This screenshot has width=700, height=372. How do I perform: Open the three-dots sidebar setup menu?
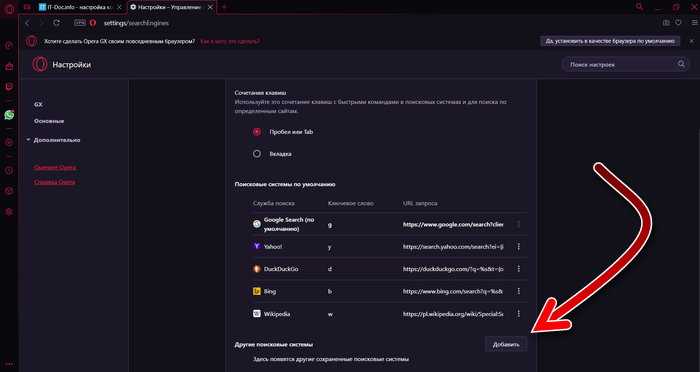point(9,364)
